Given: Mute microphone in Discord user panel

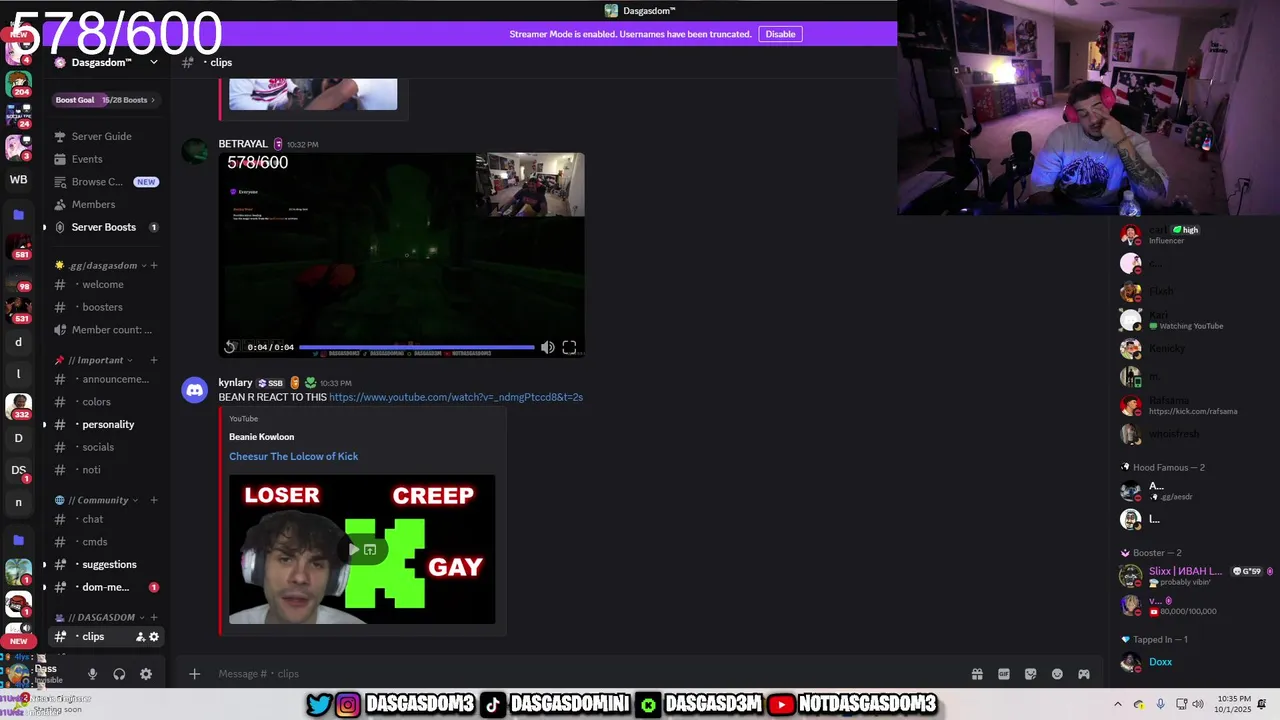Looking at the screenshot, I should [x=92, y=674].
